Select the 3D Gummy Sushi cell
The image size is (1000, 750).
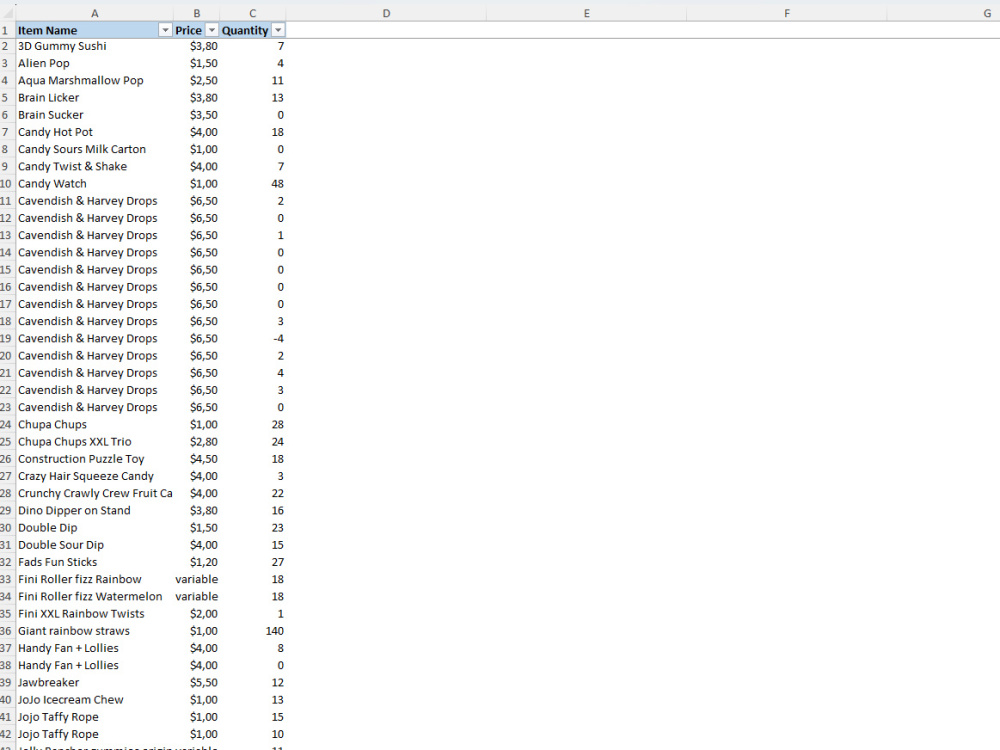pyautogui.click(x=94, y=46)
